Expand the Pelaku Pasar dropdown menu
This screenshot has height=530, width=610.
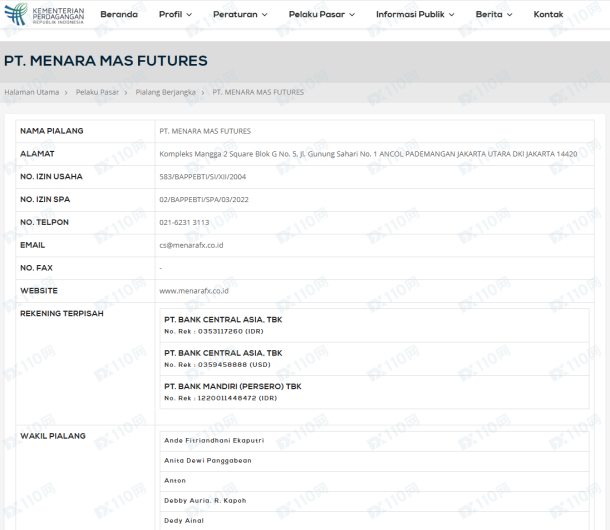[322, 14]
